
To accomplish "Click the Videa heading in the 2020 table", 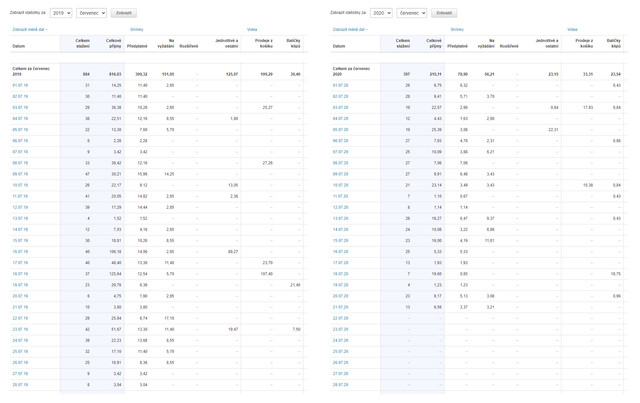I will (x=572, y=29).
